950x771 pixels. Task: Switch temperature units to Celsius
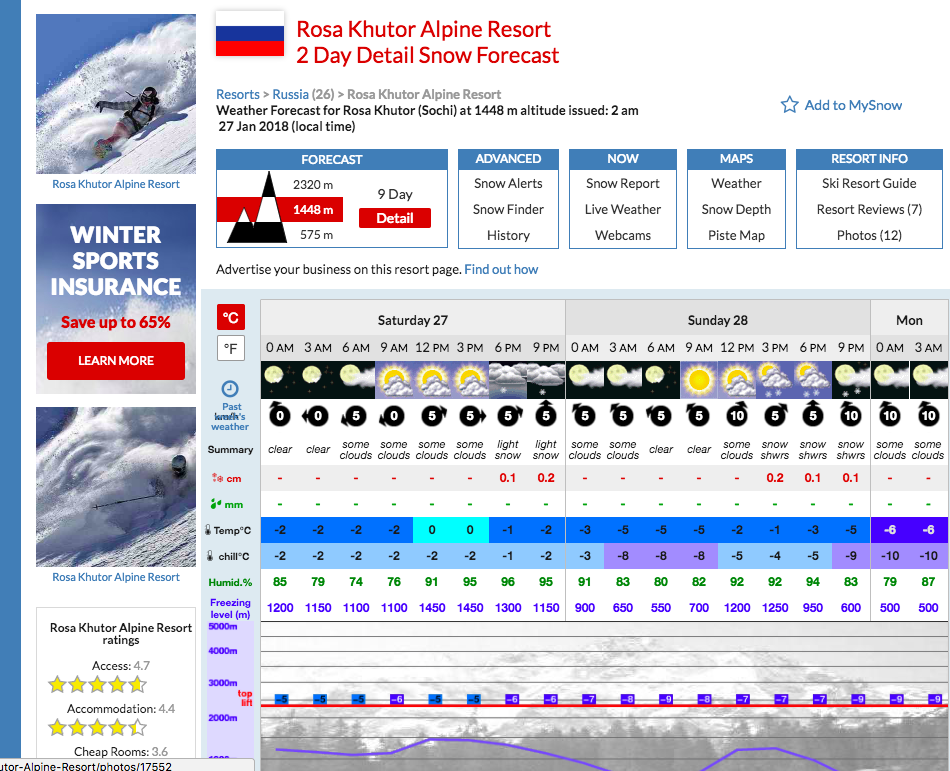tap(231, 317)
